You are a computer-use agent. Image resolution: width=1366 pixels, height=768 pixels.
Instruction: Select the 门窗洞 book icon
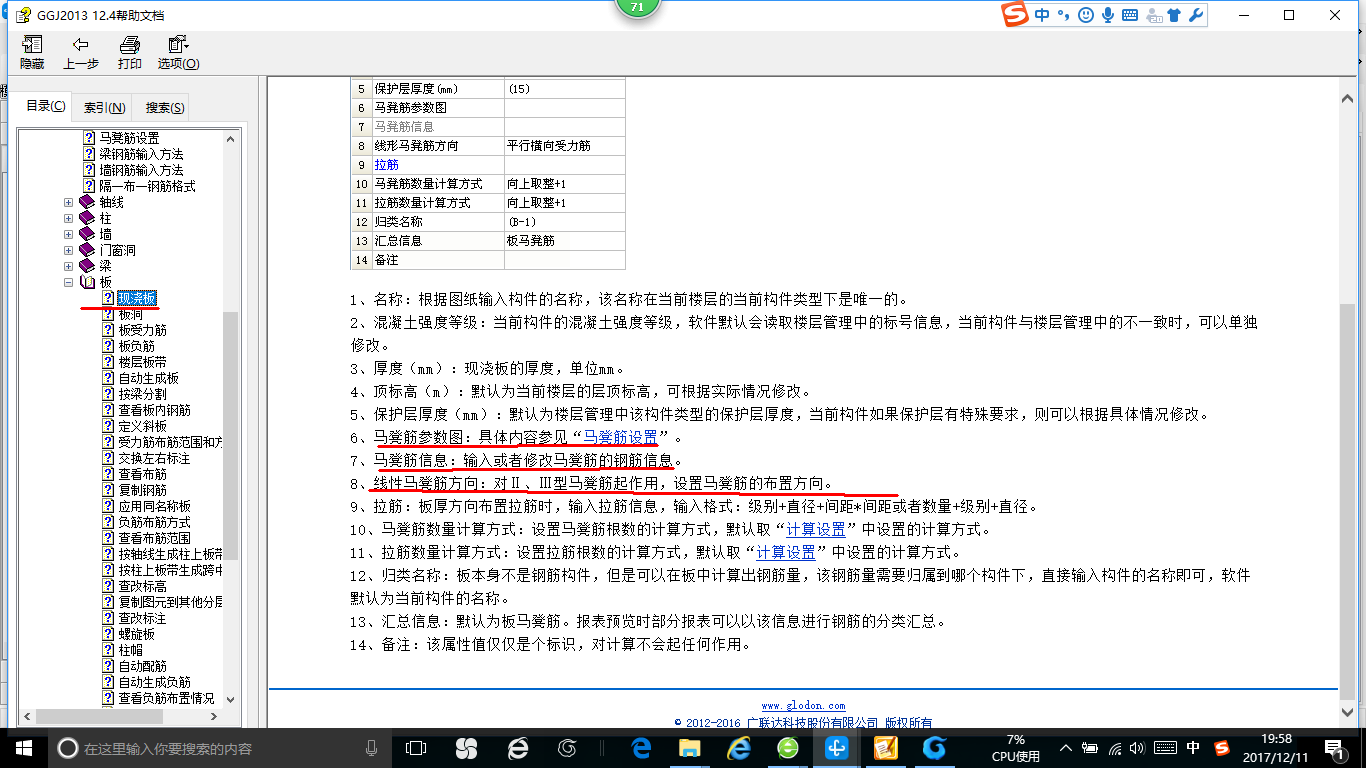pos(87,250)
